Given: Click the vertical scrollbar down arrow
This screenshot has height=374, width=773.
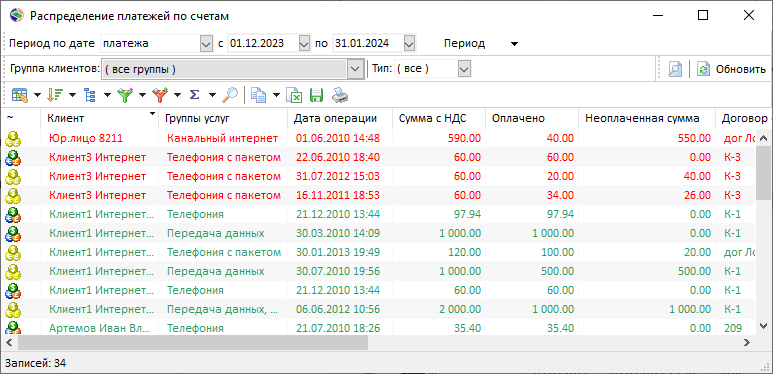Looking at the screenshot, I should [x=763, y=326].
